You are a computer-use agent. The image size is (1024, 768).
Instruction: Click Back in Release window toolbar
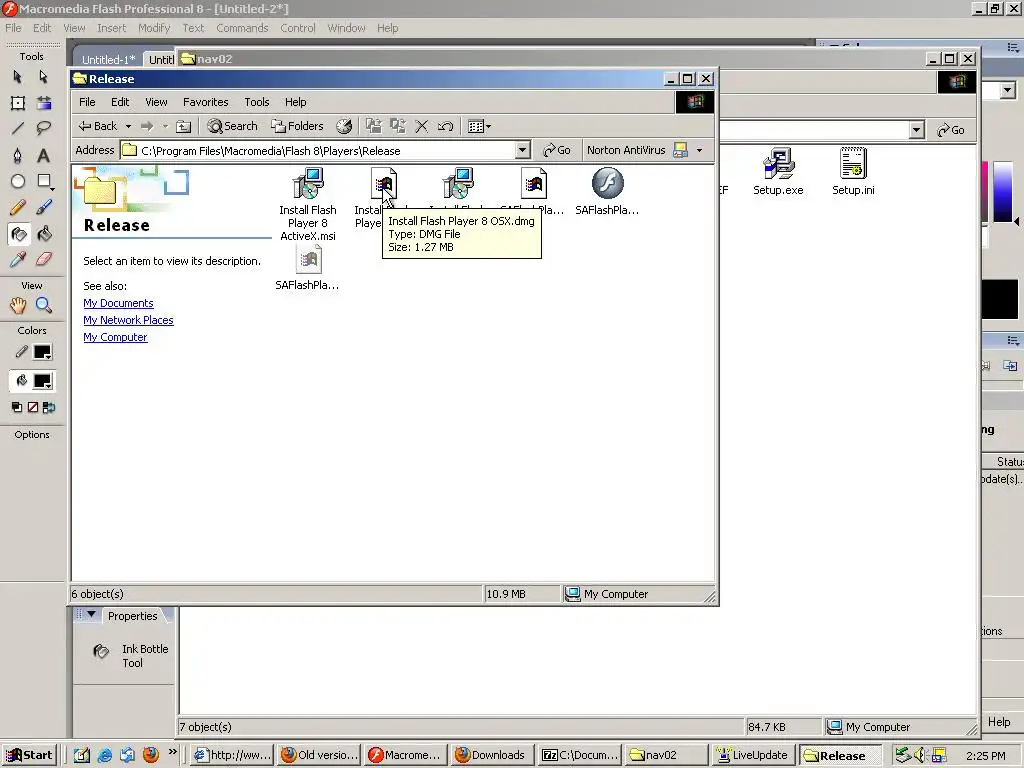(x=97, y=126)
